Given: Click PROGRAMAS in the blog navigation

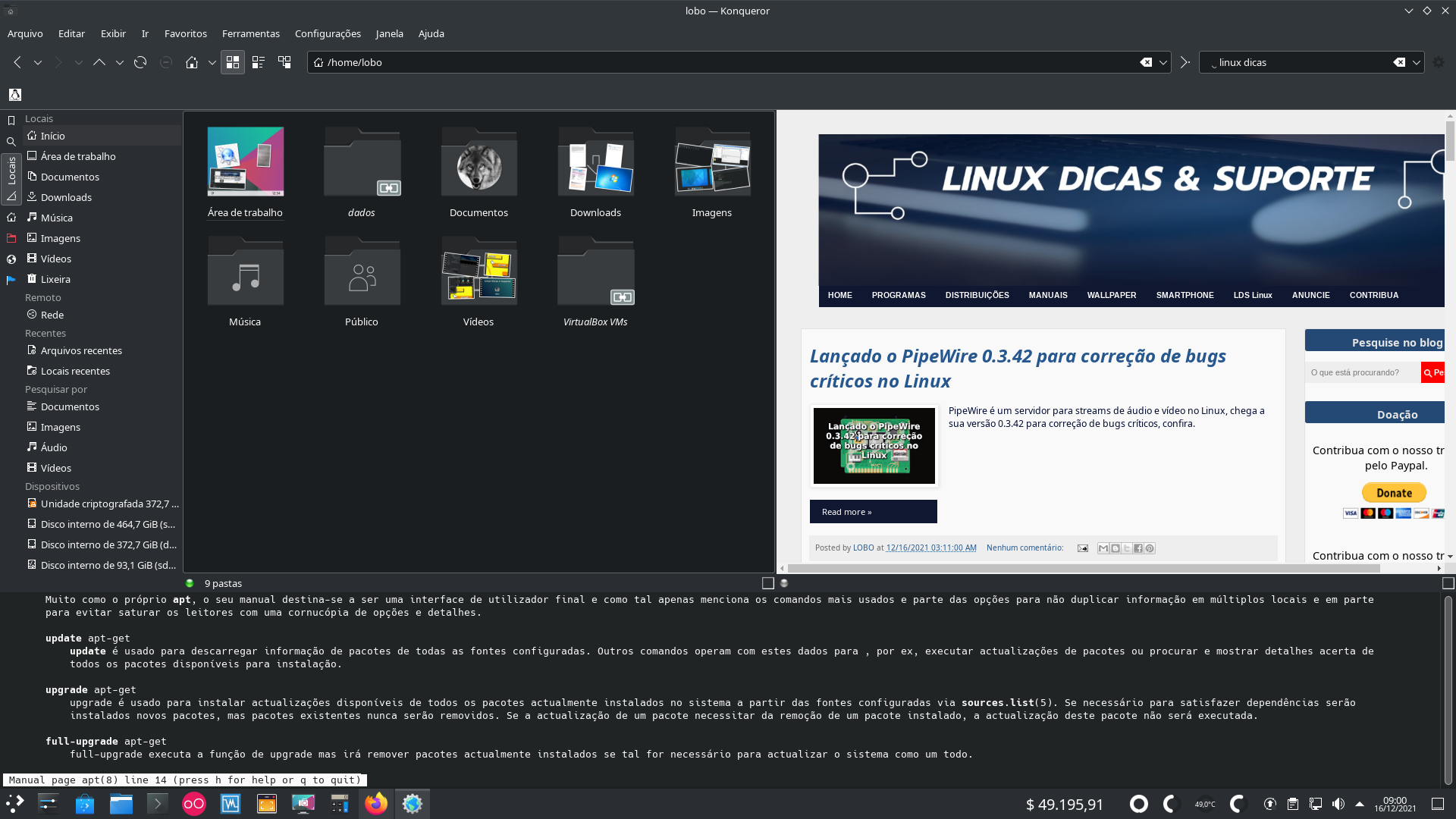Looking at the screenshot, I should tap(899, 295).
